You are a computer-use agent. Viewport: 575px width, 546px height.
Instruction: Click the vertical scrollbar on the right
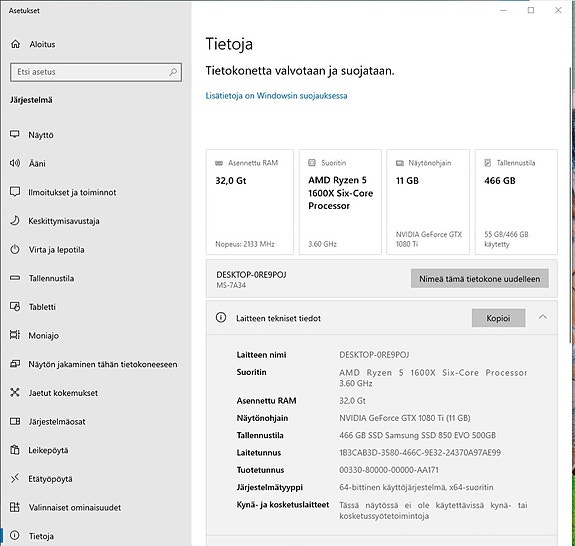(x=570, y=205)
